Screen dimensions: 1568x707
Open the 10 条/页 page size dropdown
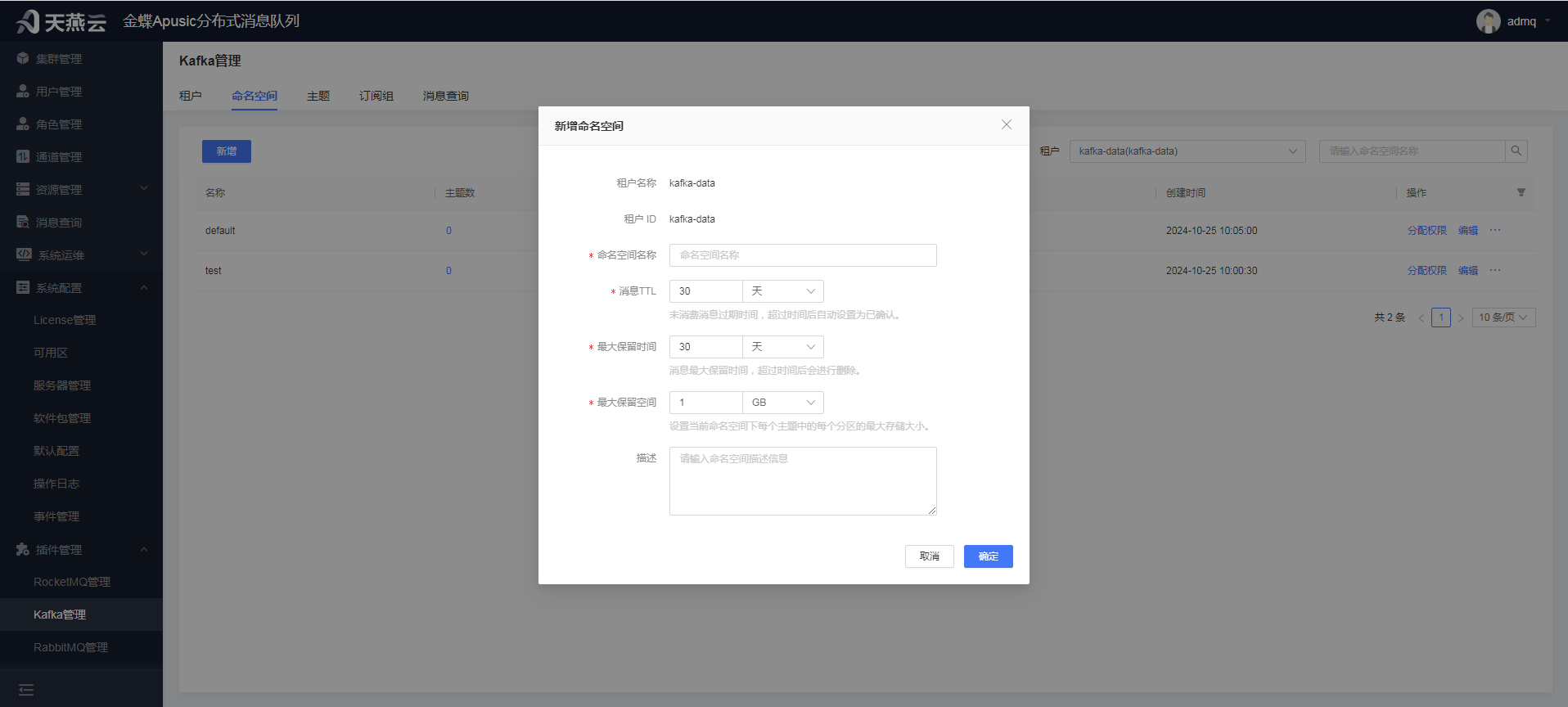coord(1504,317)
